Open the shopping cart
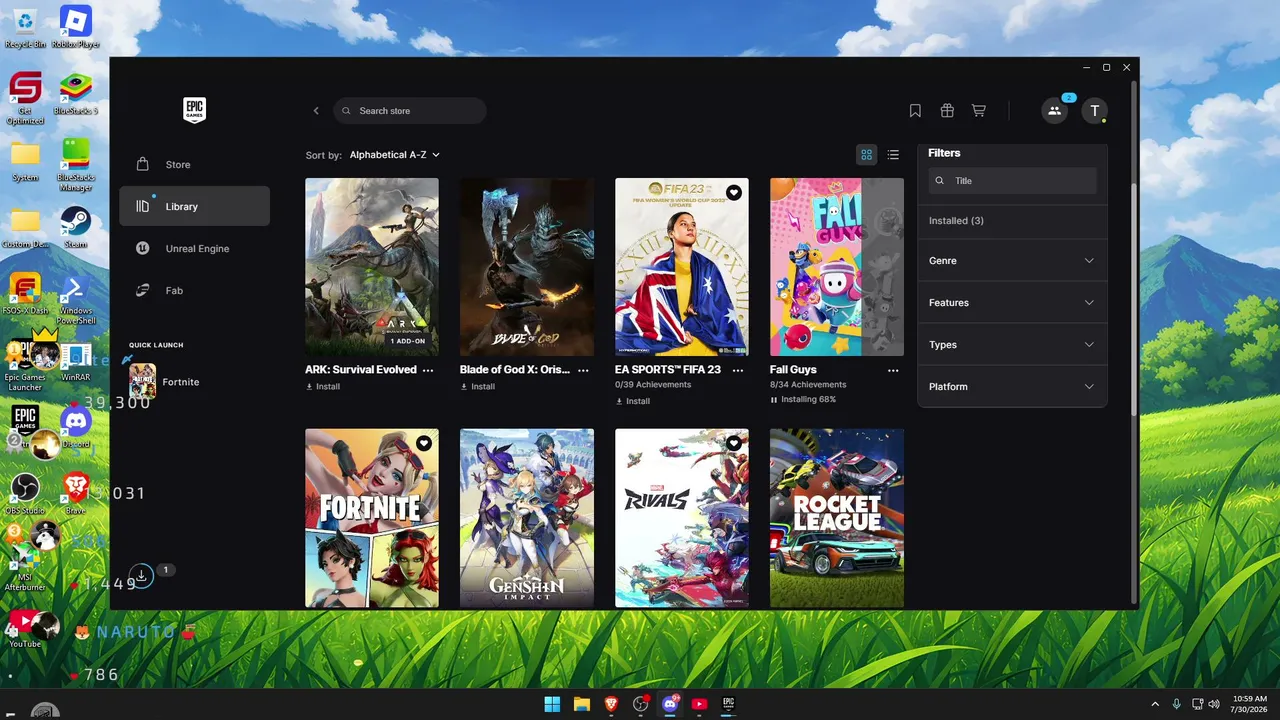 click(979, 111)
